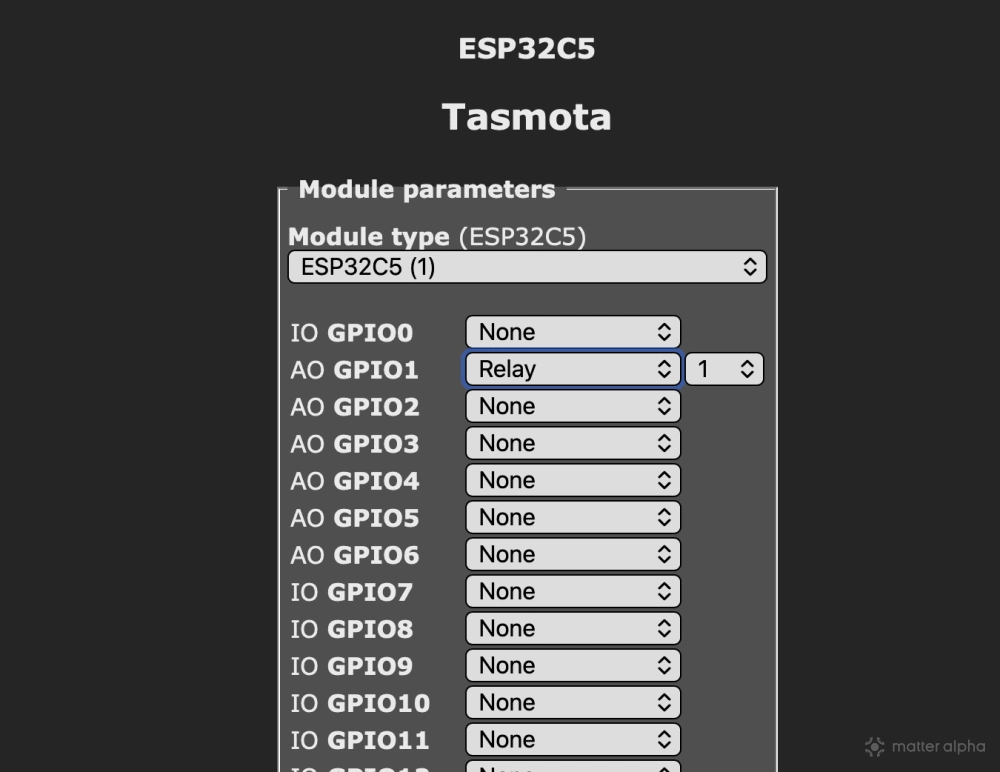Select the GPIO3 function dropdown
Screen dimensions: 1000x772
pos(573,443)
